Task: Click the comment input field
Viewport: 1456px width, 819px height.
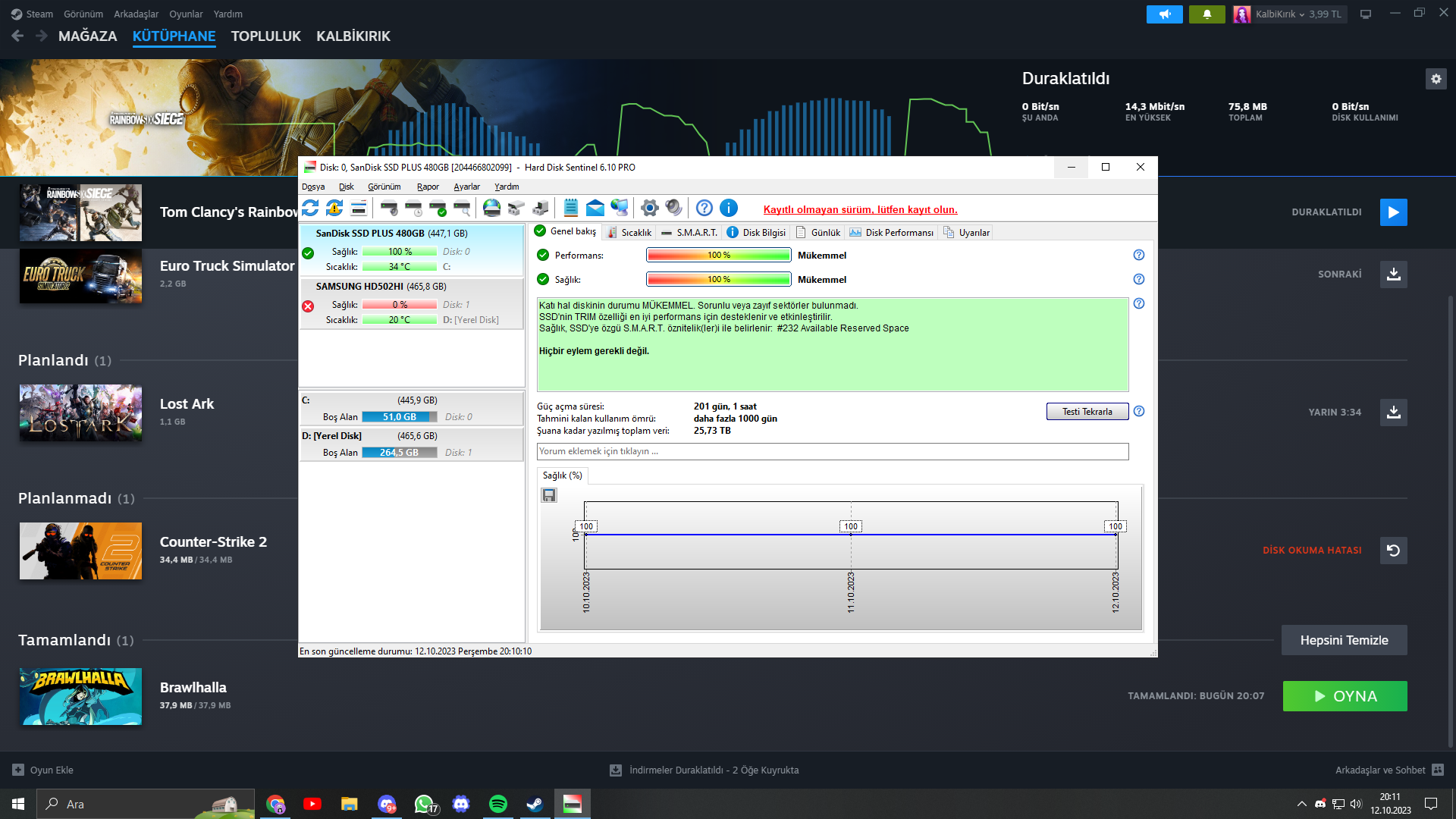Action: pos(833,452)
